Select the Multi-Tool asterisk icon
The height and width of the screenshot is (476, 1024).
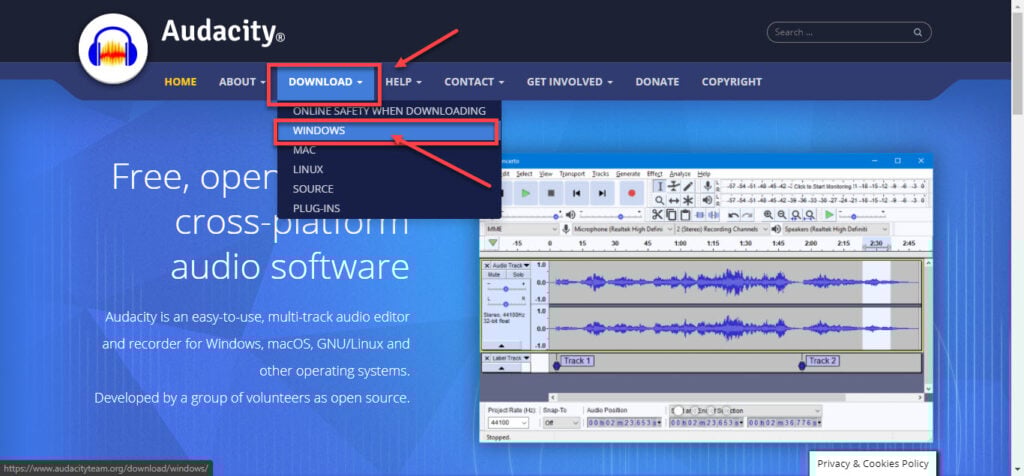coord(688,200)
